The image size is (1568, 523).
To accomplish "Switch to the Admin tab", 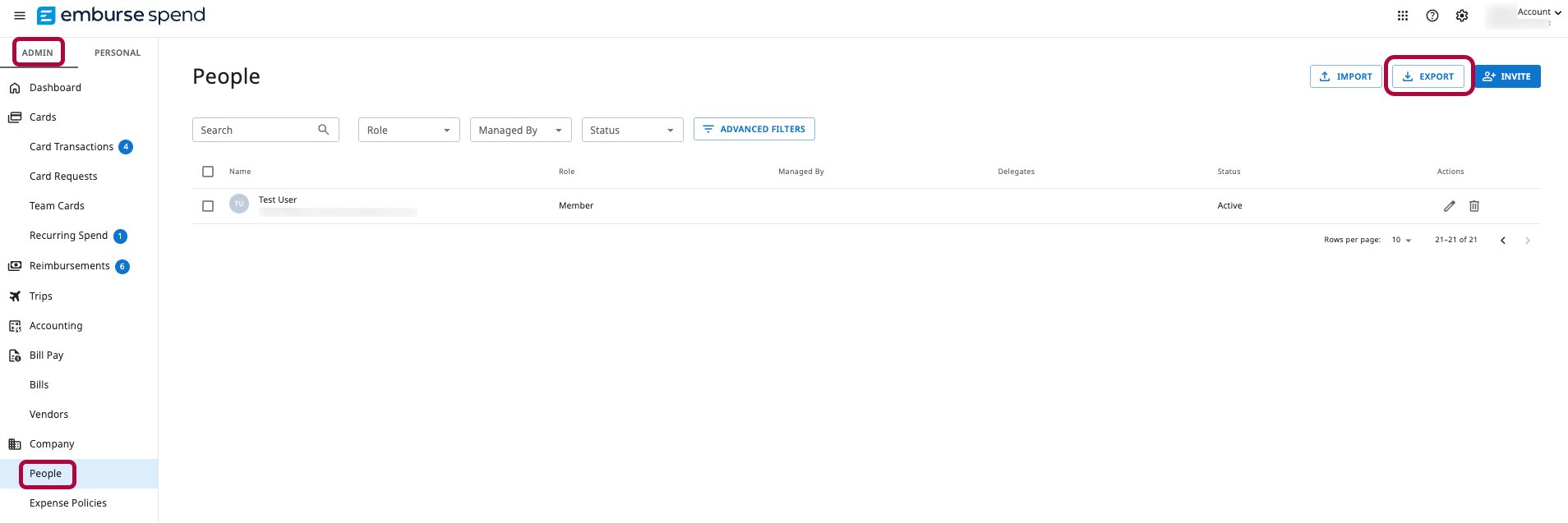I will coord(38,53).
